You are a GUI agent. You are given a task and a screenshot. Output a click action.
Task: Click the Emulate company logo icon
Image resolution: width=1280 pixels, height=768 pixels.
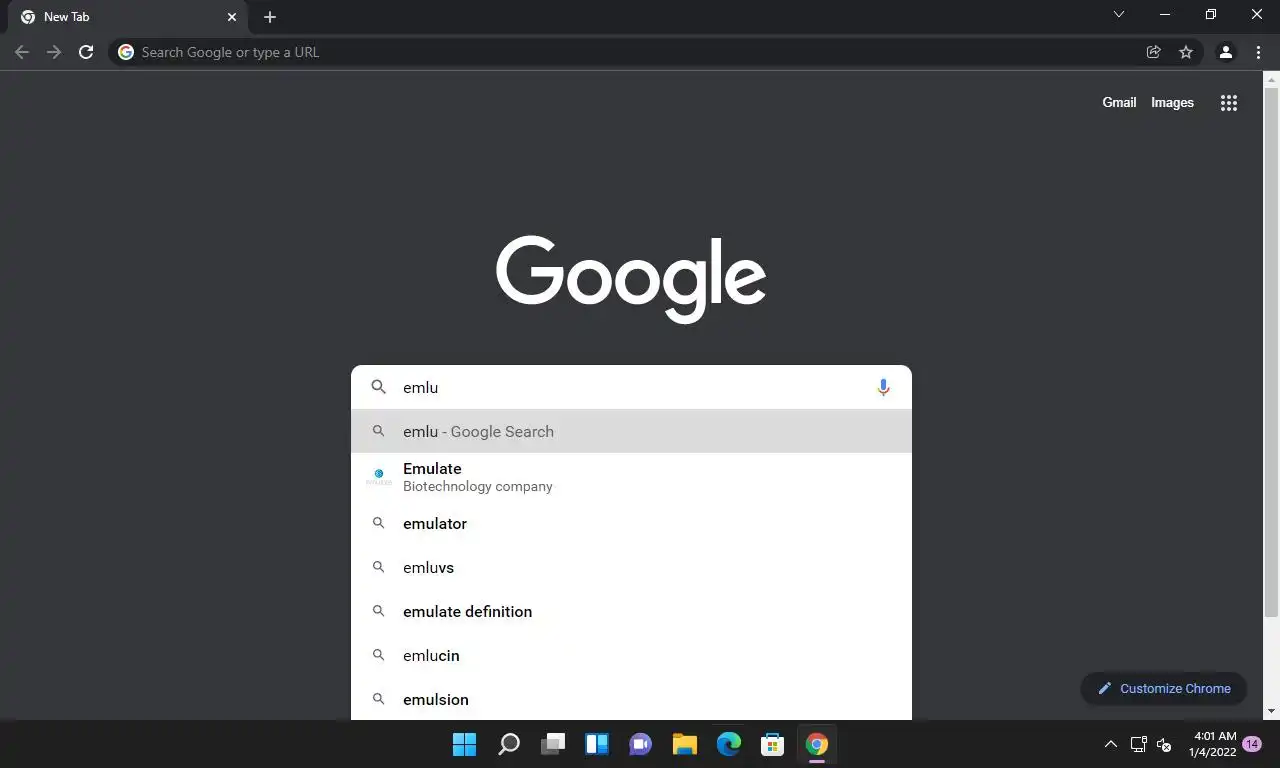pyautogui.click(x=379, y=477)
